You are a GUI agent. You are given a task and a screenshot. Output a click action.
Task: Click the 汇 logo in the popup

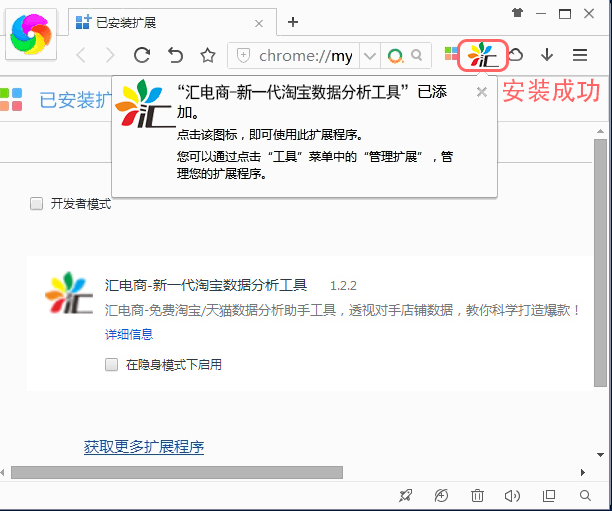point(145,104)
